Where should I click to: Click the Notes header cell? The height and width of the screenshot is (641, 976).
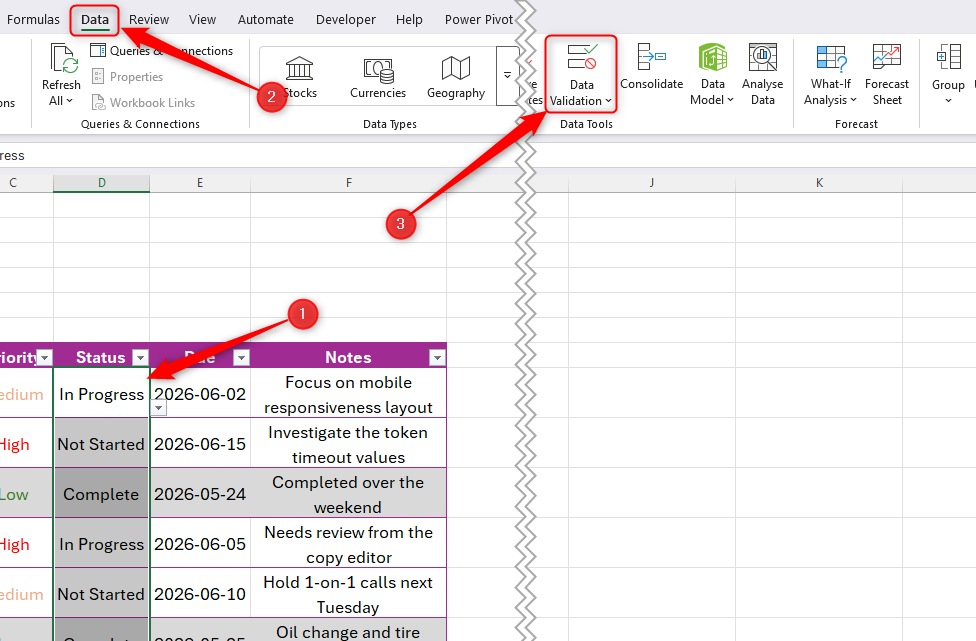click(349, 357)
